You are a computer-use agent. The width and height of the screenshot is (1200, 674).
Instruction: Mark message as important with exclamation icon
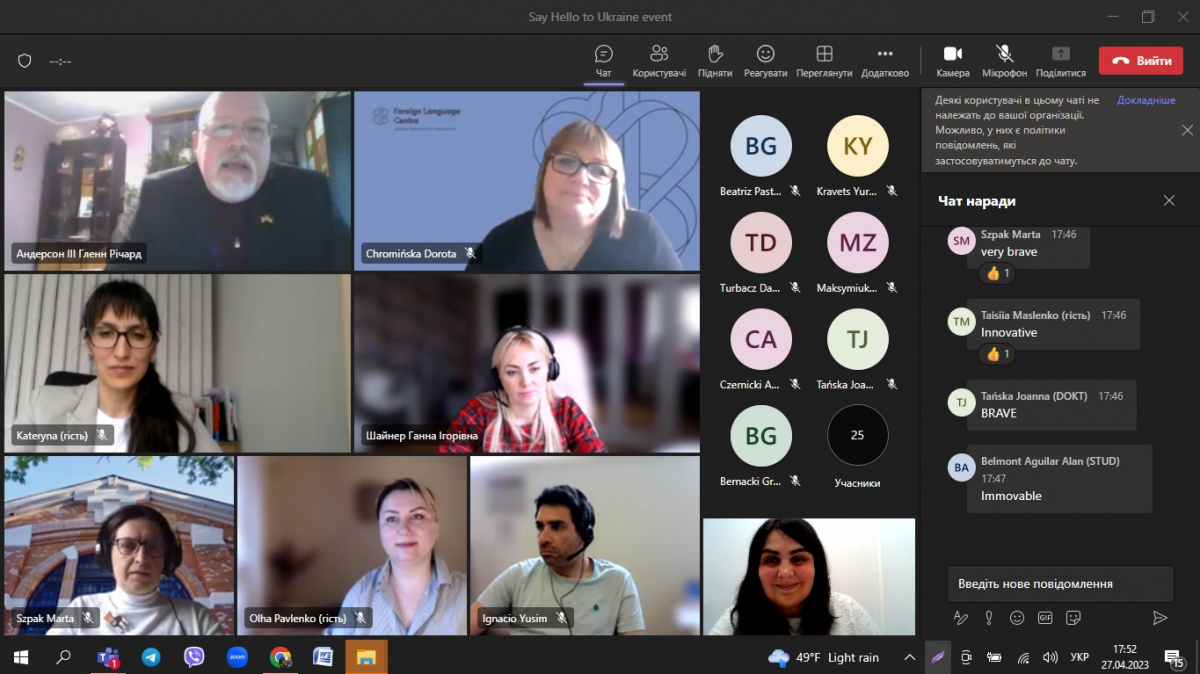coord(989,618)
